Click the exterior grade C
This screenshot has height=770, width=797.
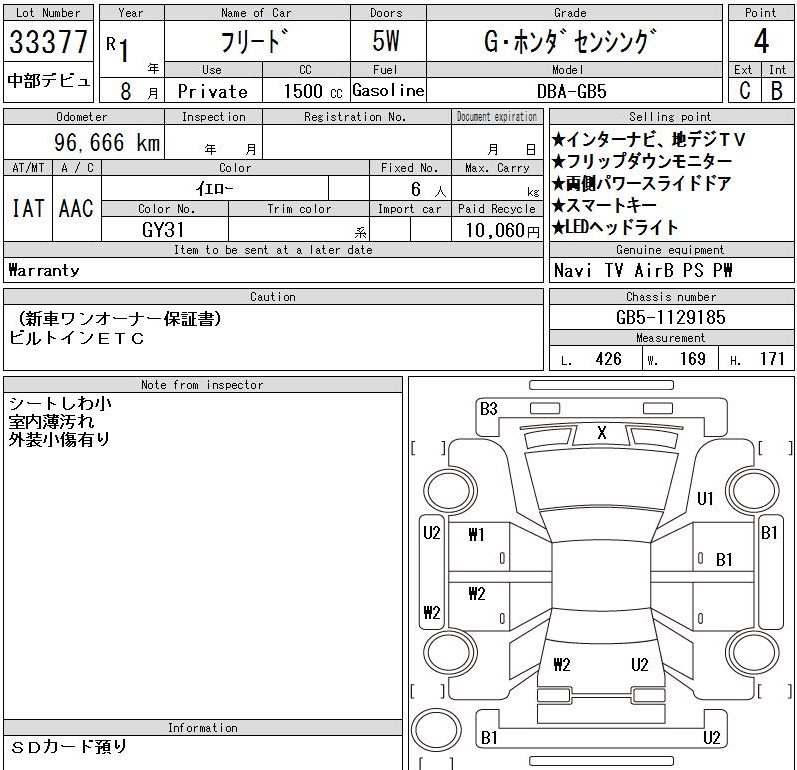[x=745, y=90]
